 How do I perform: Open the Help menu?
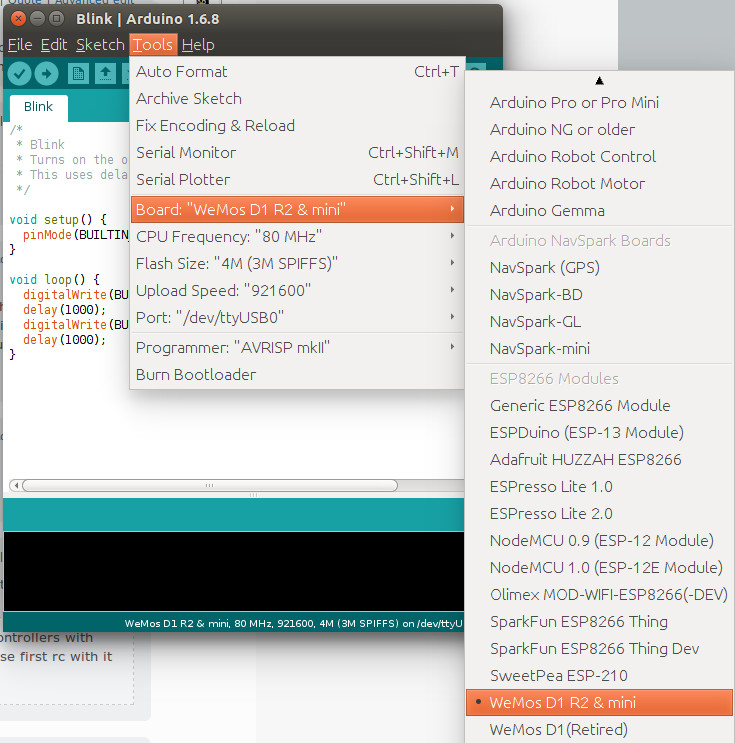coord(198,45)
